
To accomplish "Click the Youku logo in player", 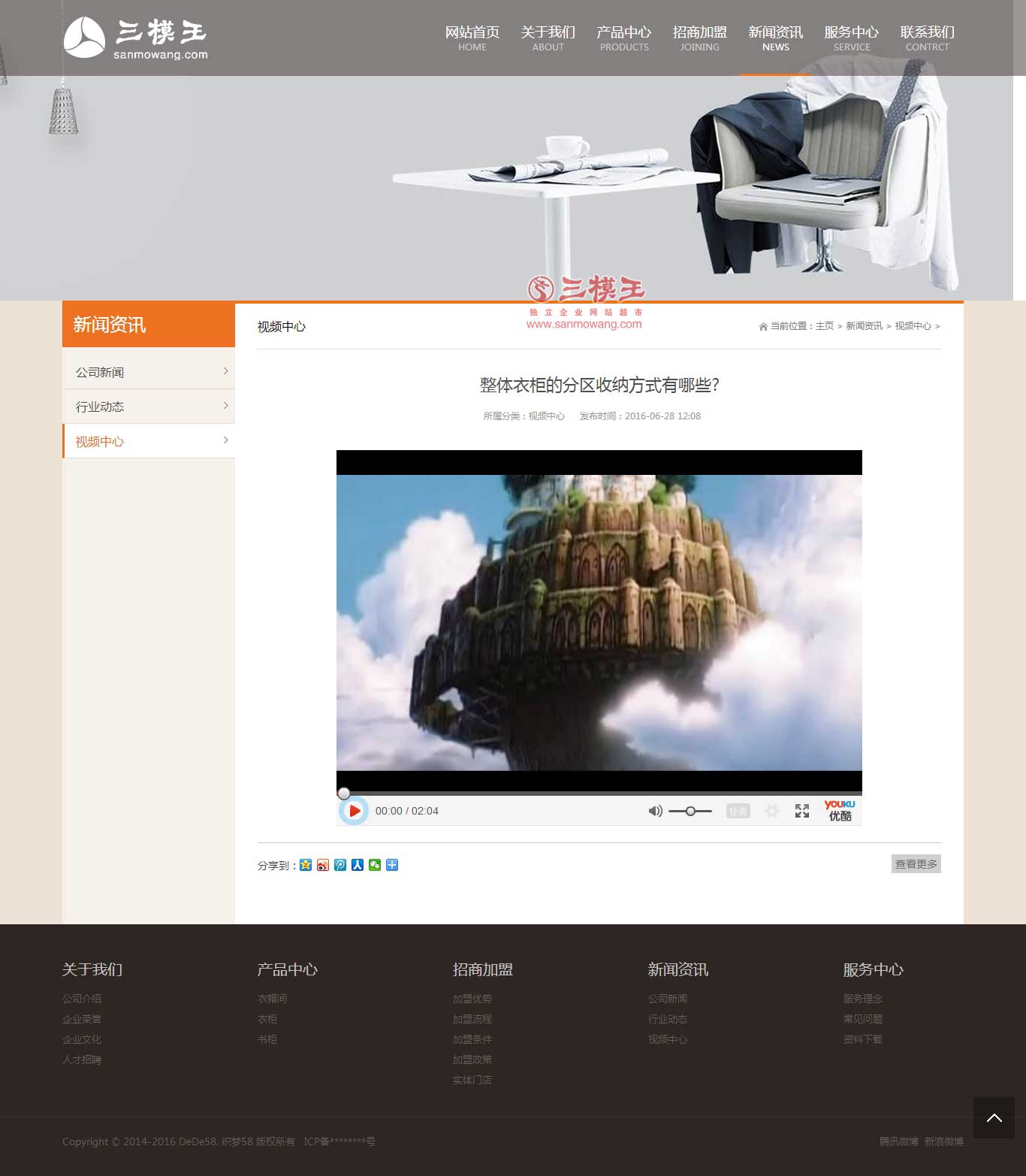I will point(840,810).
